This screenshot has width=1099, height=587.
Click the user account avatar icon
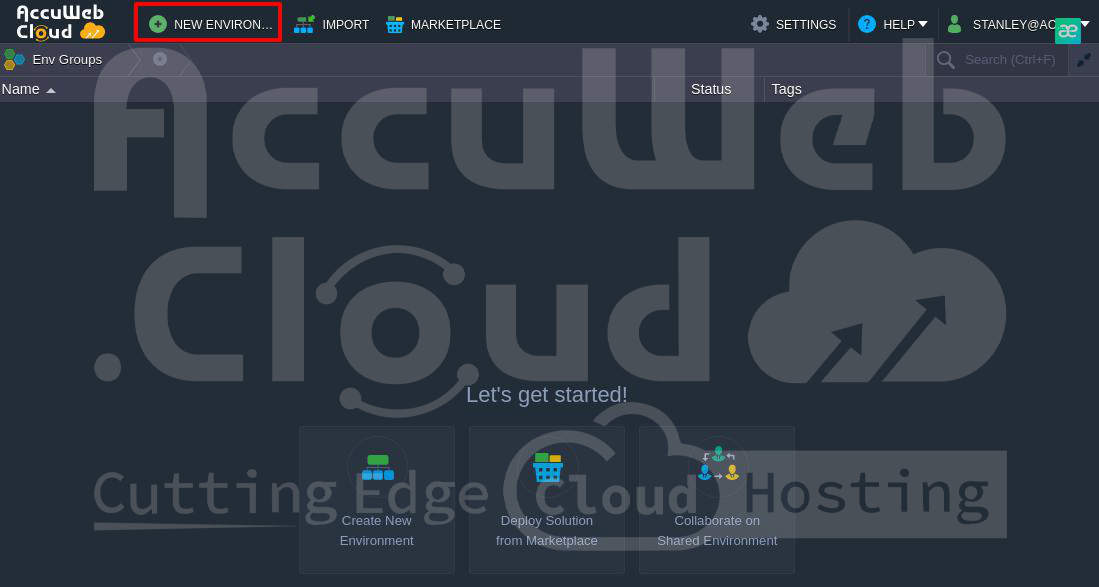[954, 24]
